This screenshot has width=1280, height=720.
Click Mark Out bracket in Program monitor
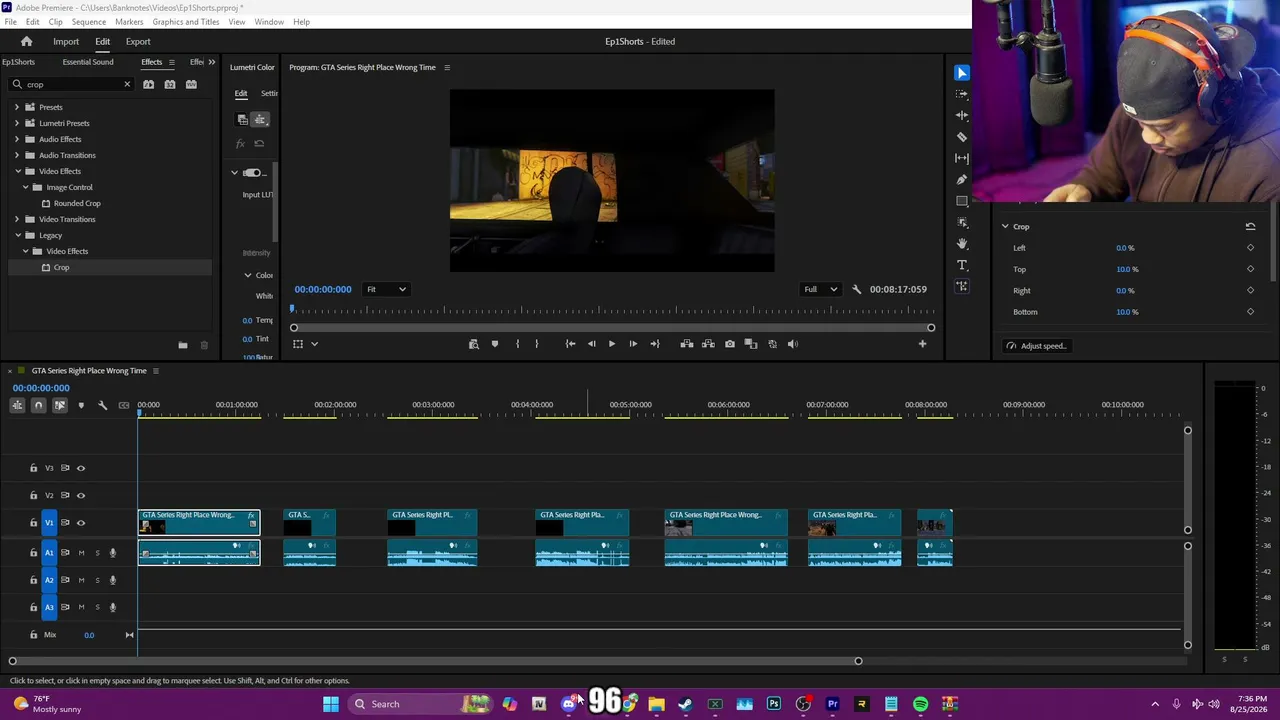537,344
